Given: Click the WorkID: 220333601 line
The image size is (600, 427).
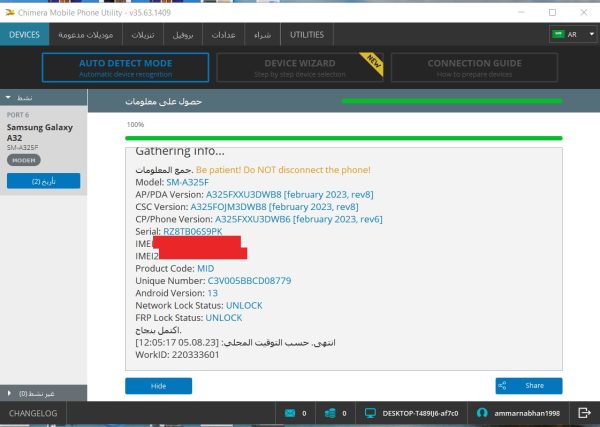Looking at the screenshot, I should (177, 355).
